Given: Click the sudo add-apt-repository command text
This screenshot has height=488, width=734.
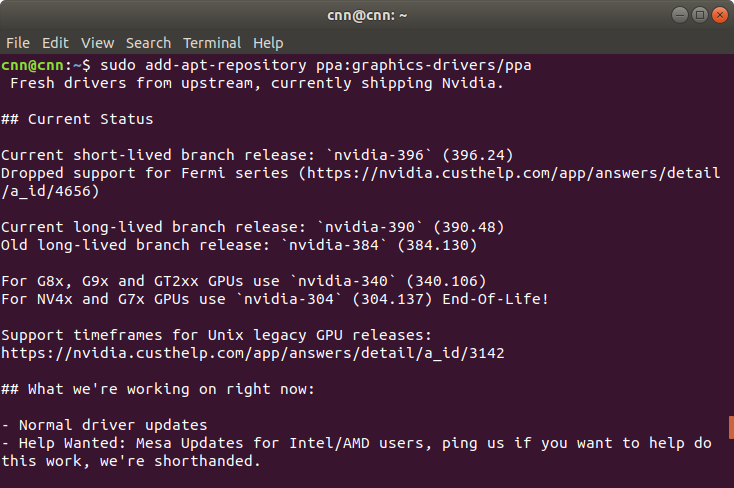Looking at the screenshot, I should coord(203,65).
